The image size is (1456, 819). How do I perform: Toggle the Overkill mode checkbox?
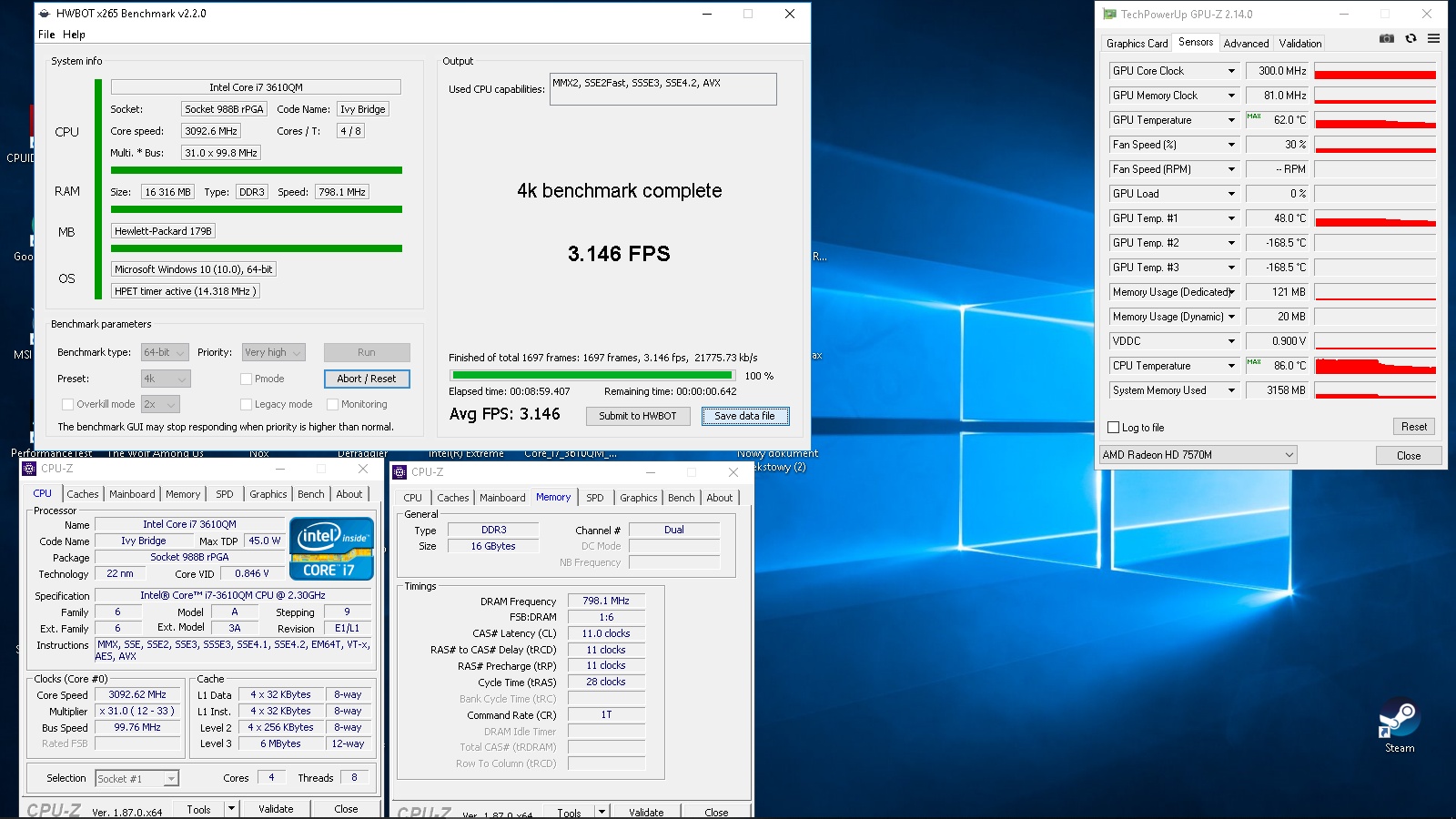tap(67, 404)
